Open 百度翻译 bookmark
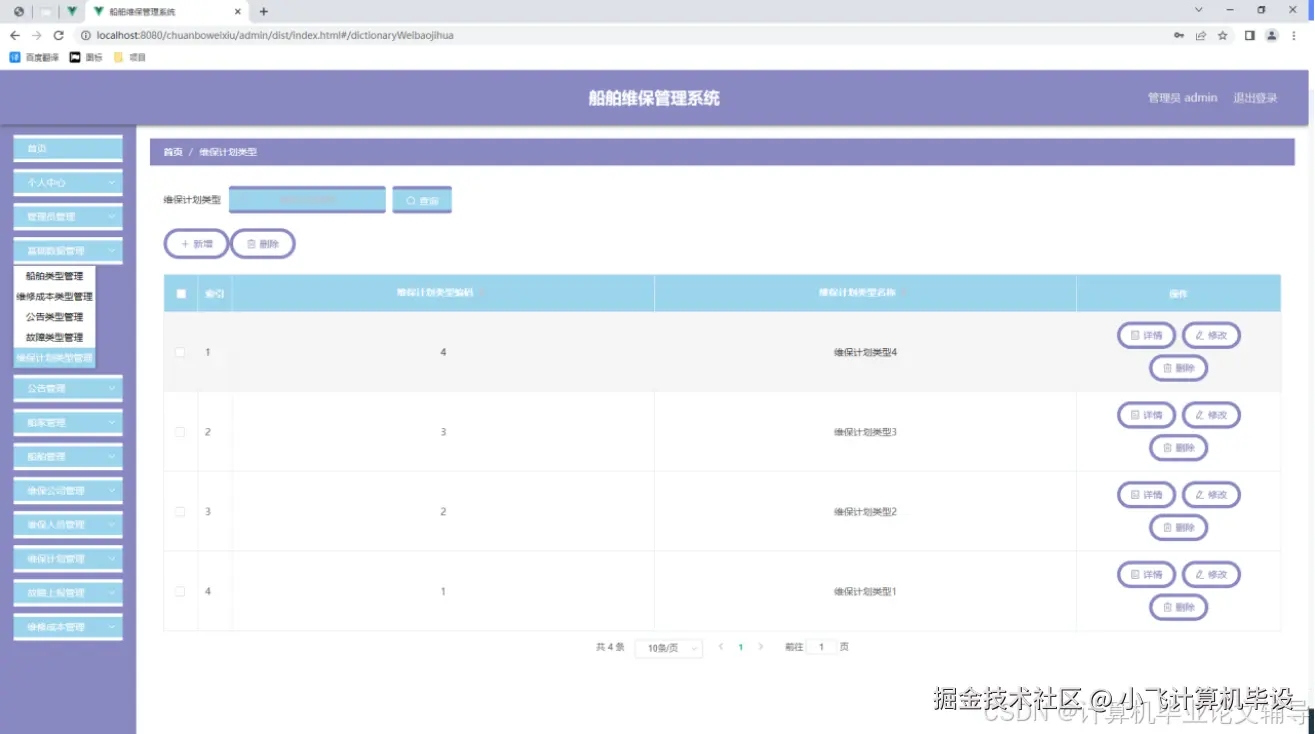Screen dimensions: 1315x734 (35, 57)
